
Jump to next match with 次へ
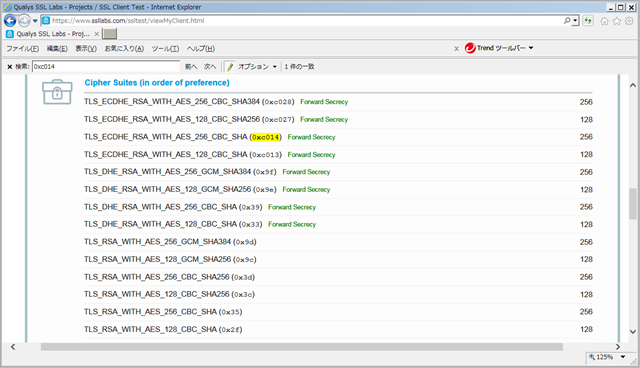(210, 67)
